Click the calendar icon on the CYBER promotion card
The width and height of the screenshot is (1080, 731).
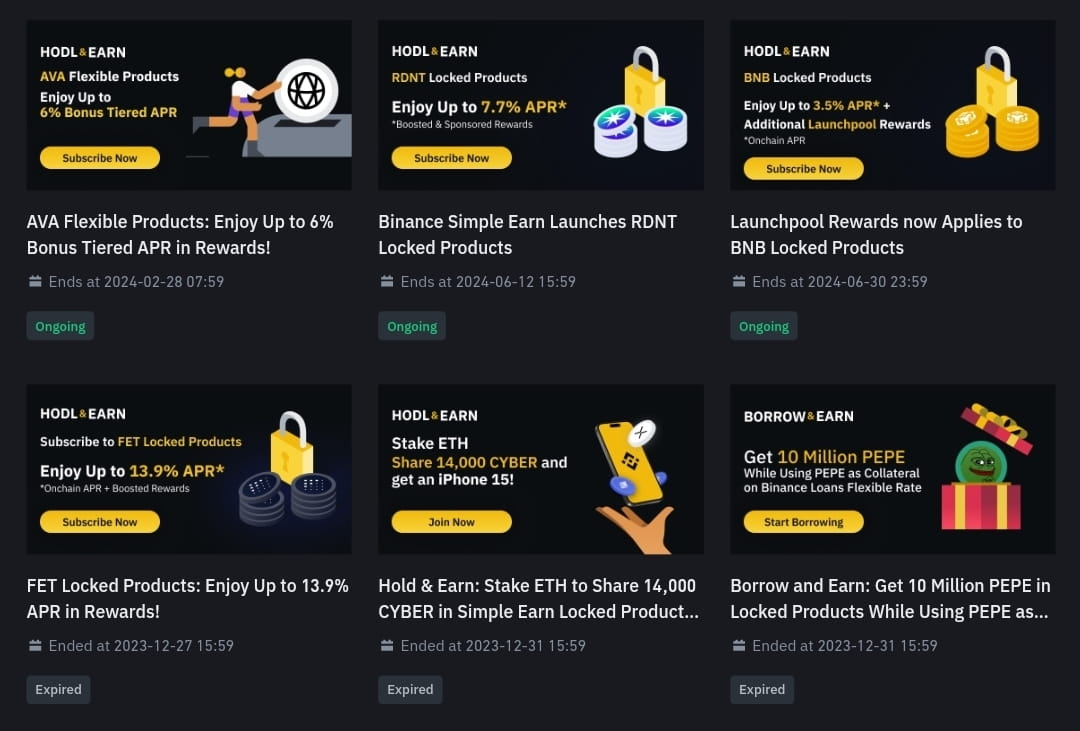point(387,645)
